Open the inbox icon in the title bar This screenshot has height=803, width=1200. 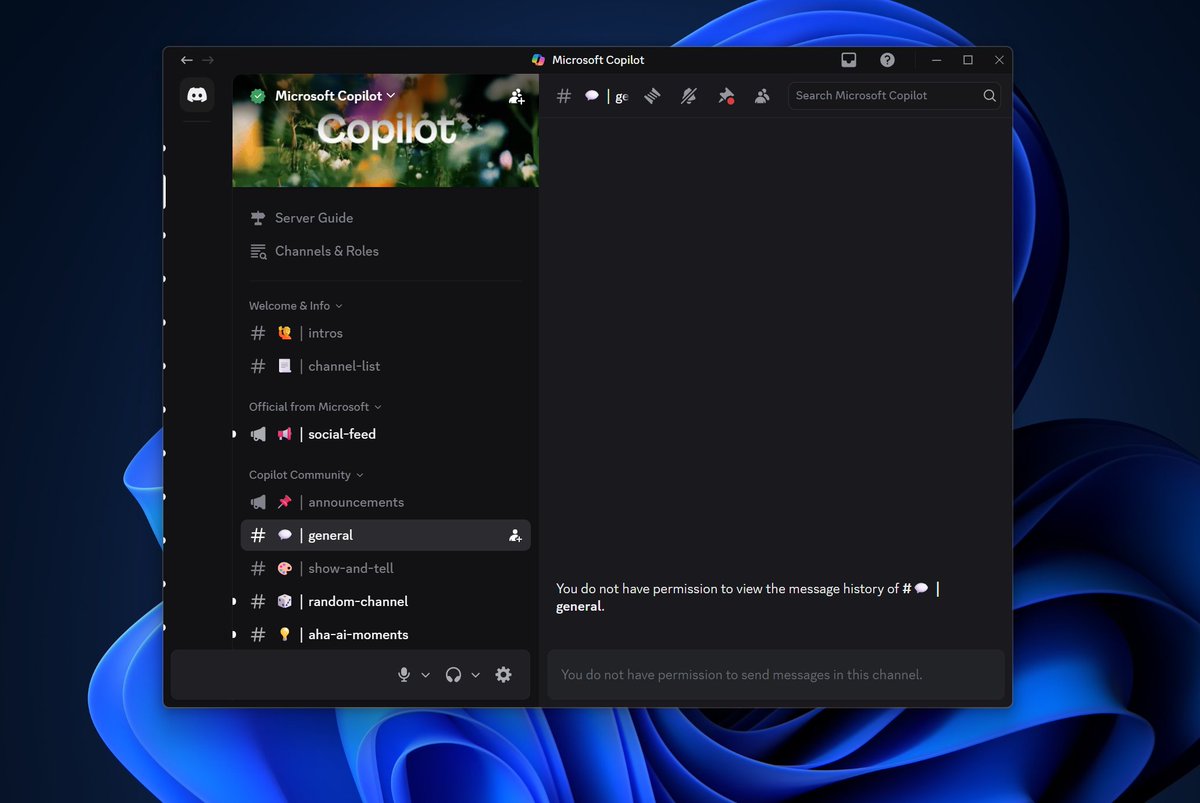pyautogui.click(x=849, y=59)
